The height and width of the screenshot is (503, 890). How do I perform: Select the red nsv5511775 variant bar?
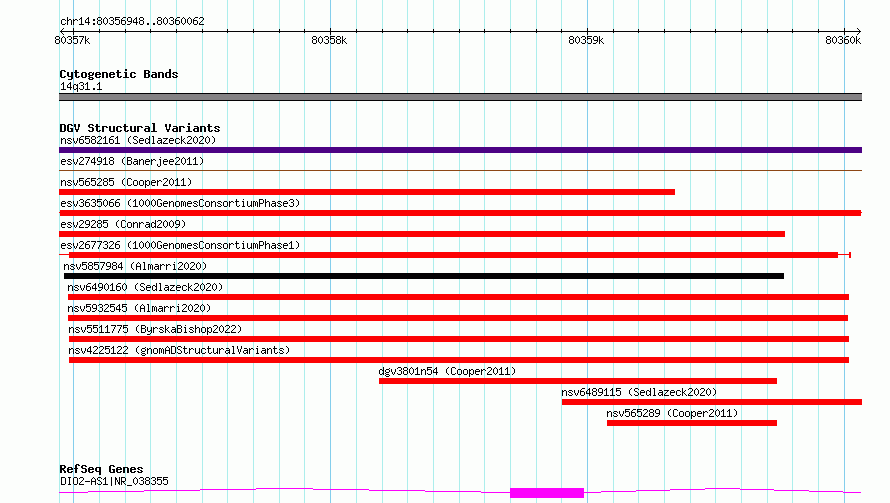pyautogui.click(x=459, y=339)
